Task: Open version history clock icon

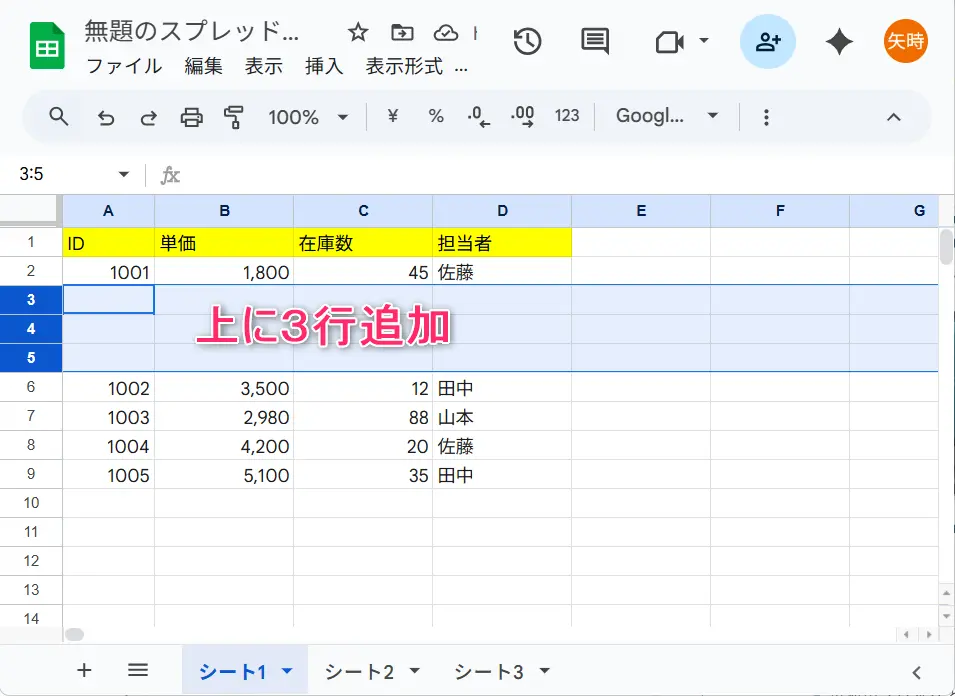Action: (x=527, y=41)
